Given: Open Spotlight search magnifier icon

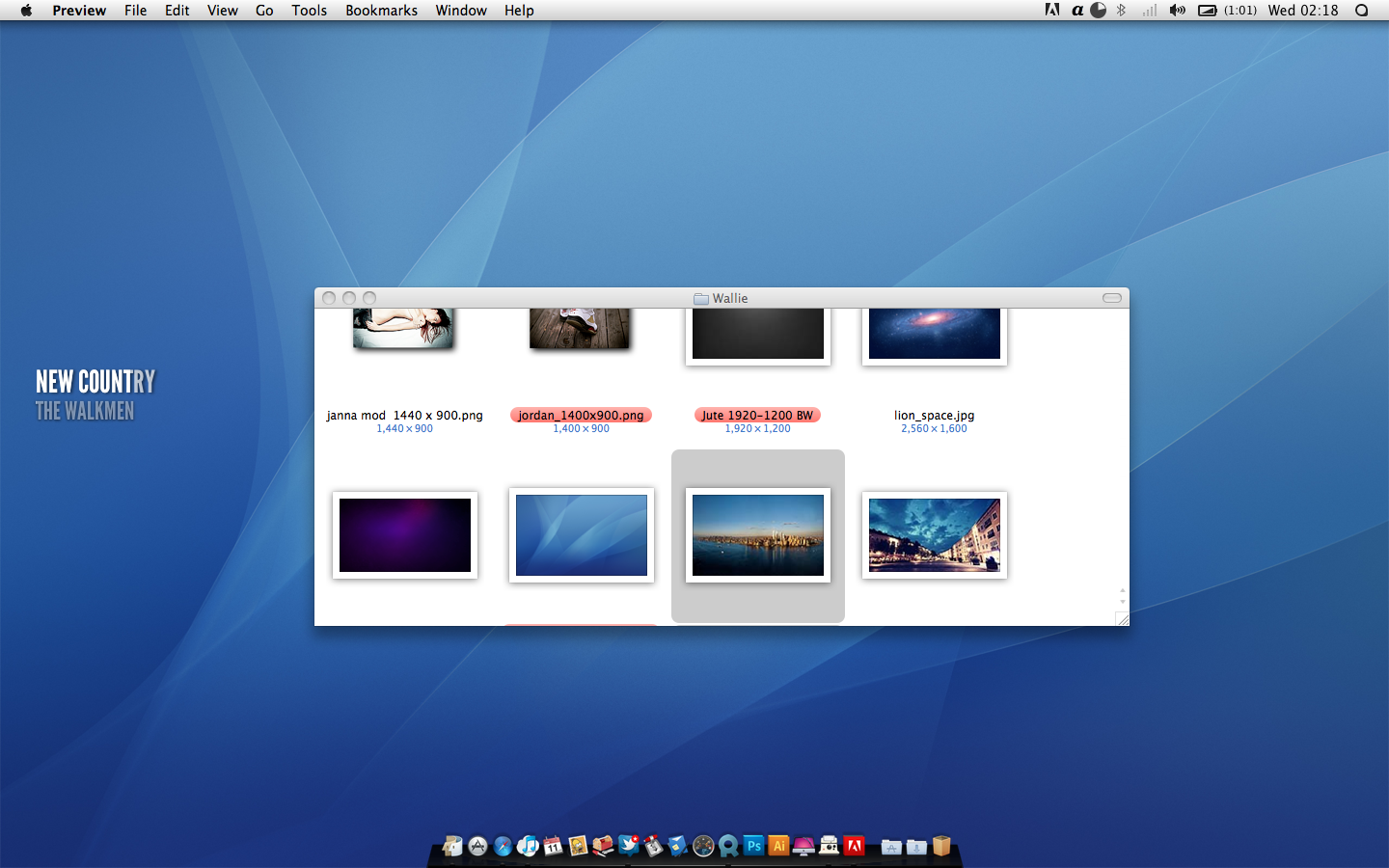Looking at the screenshot, I should [1362, 10].
